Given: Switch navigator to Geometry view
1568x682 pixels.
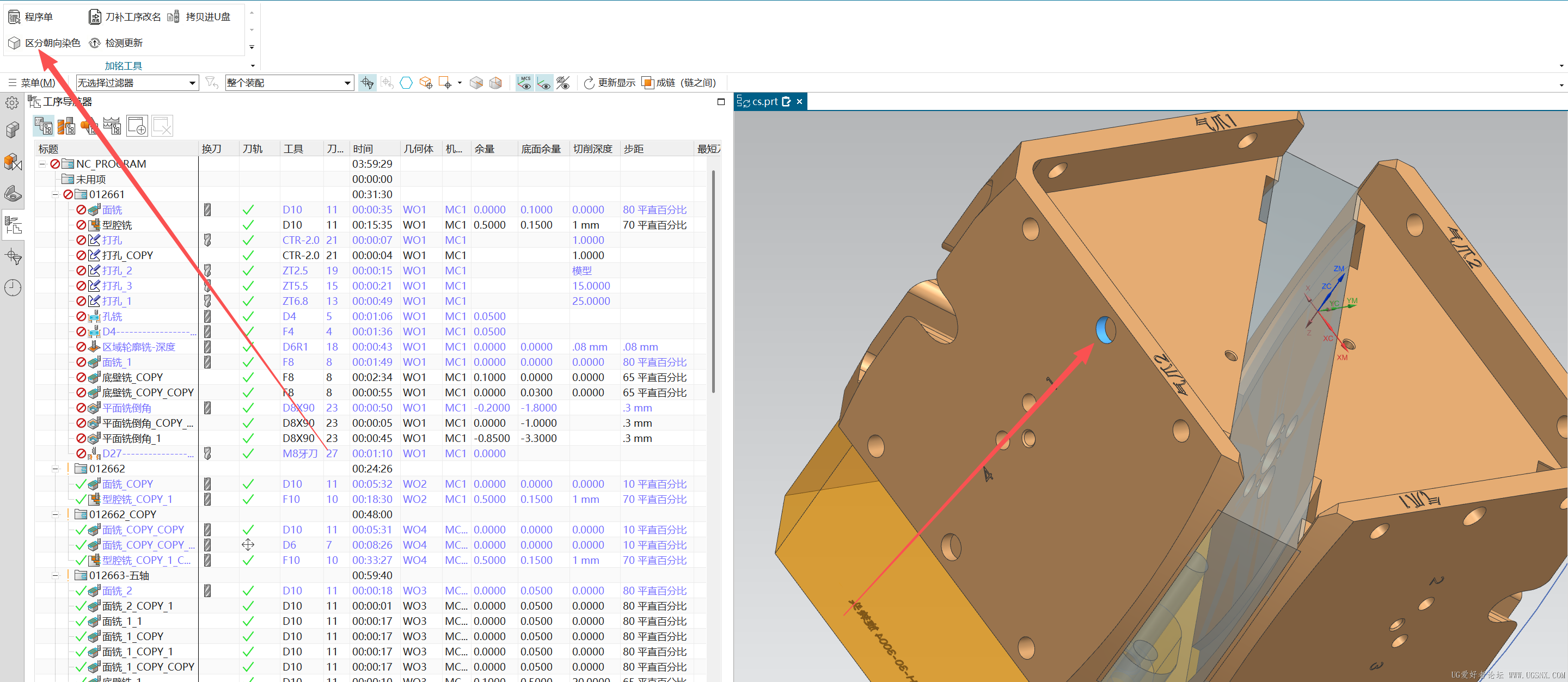Looking at the screenshot, I should [x=89, y=125].
